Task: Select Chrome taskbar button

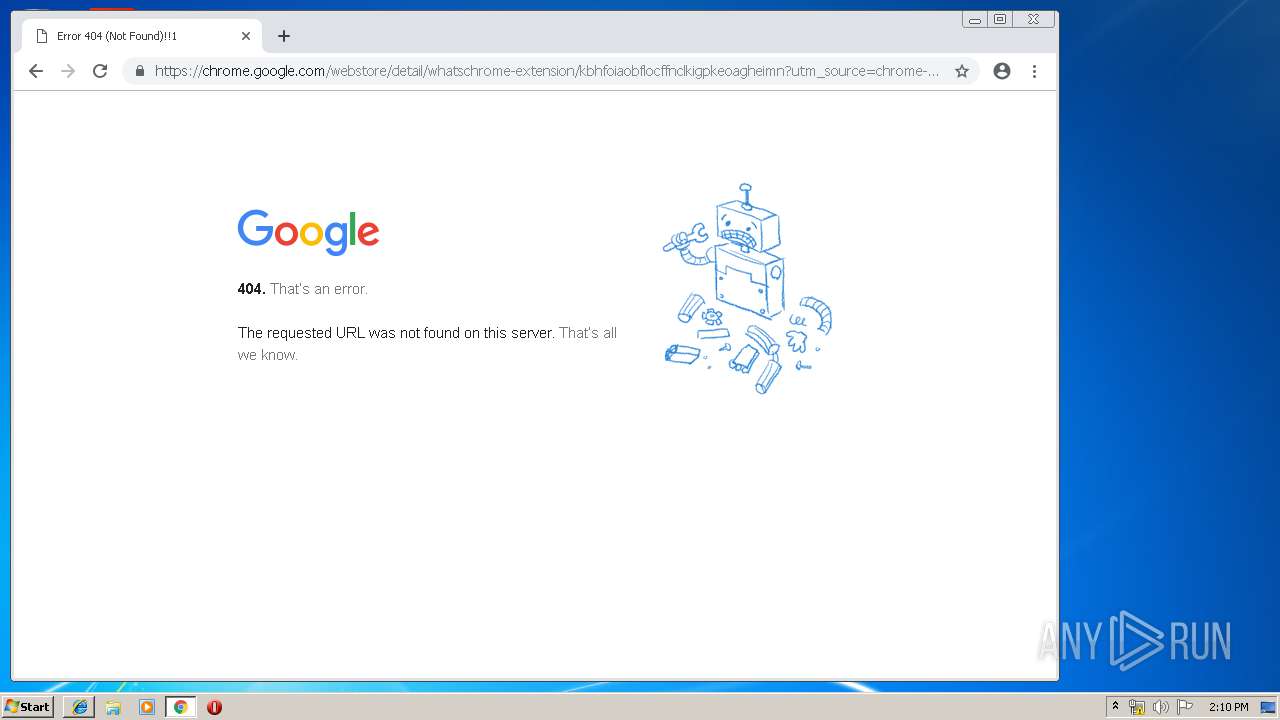Action: click(180, 707)
